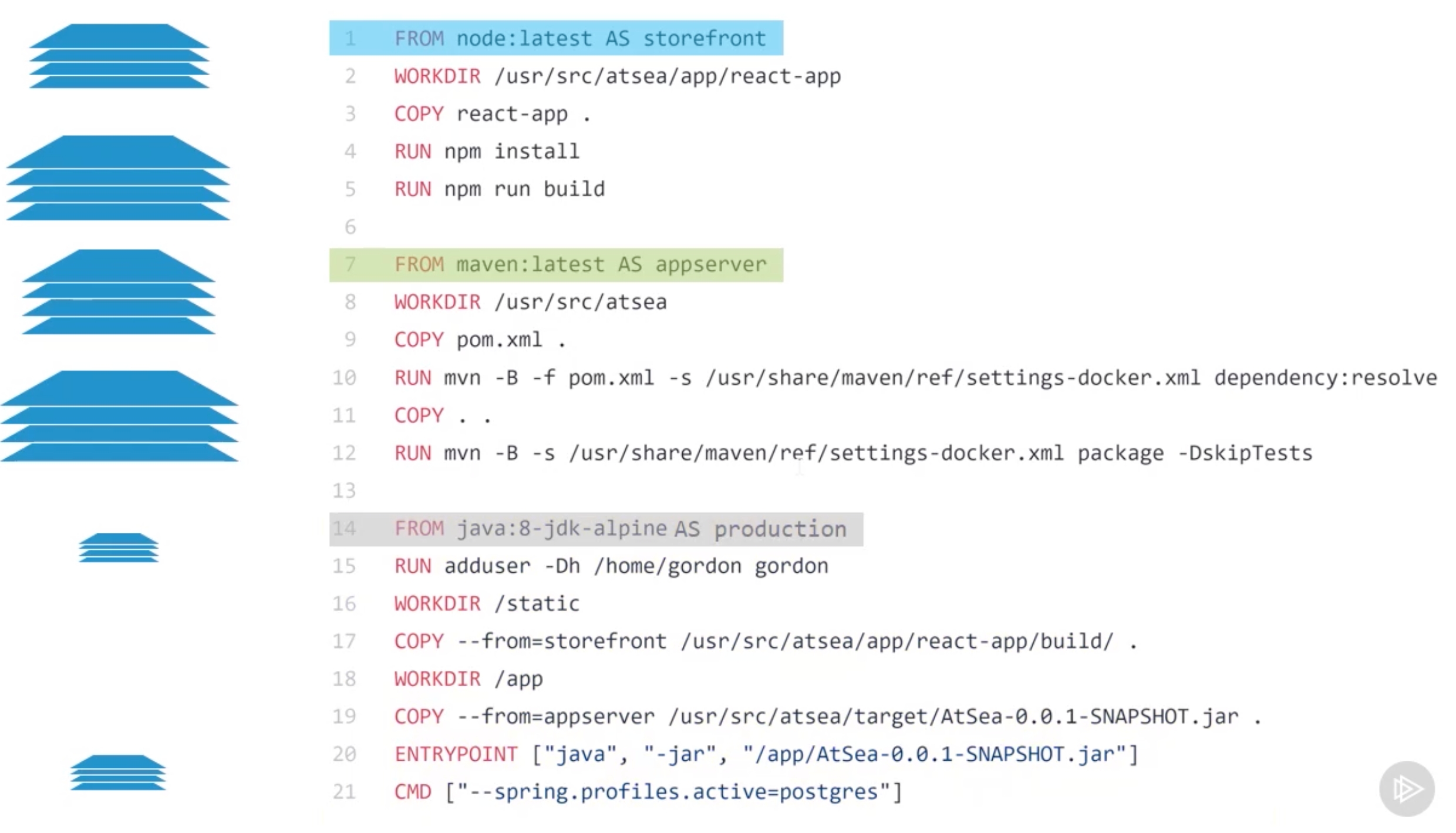Select the topmost blue layer stack diagram
The height and width of the screenshot is (833, 1456).
coord(117,56)
